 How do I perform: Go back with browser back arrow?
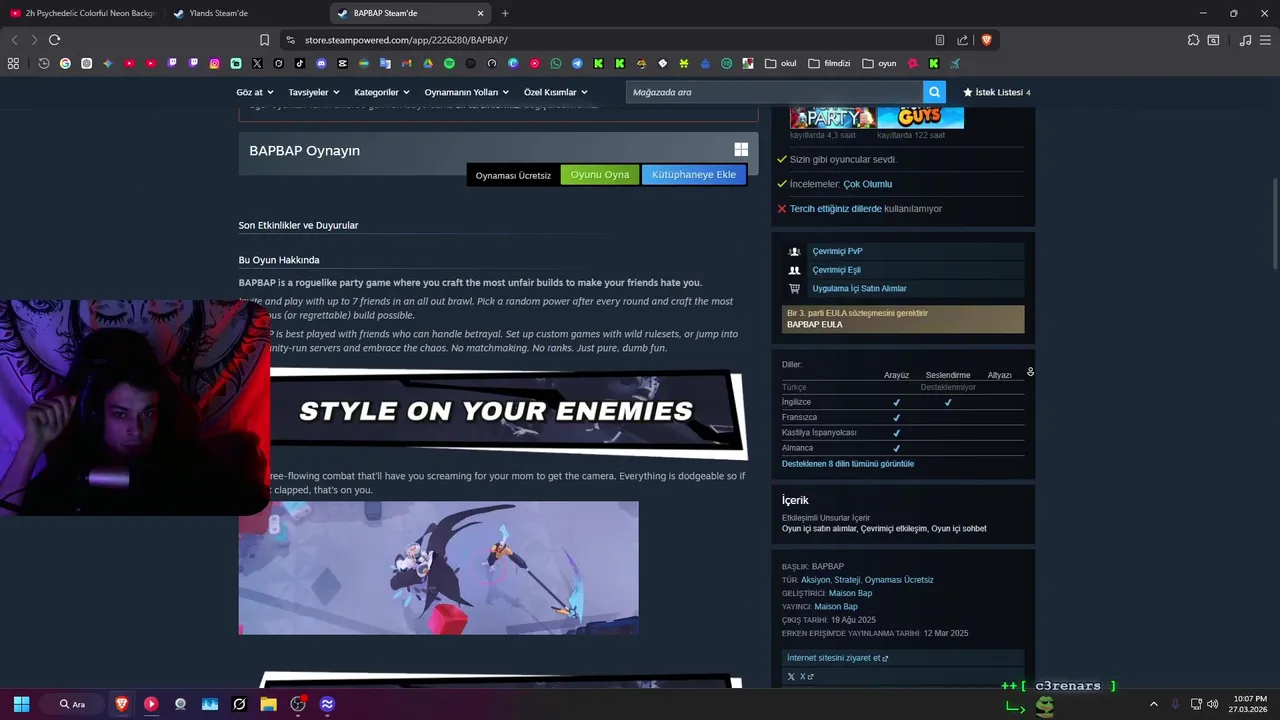pos(14,40)
